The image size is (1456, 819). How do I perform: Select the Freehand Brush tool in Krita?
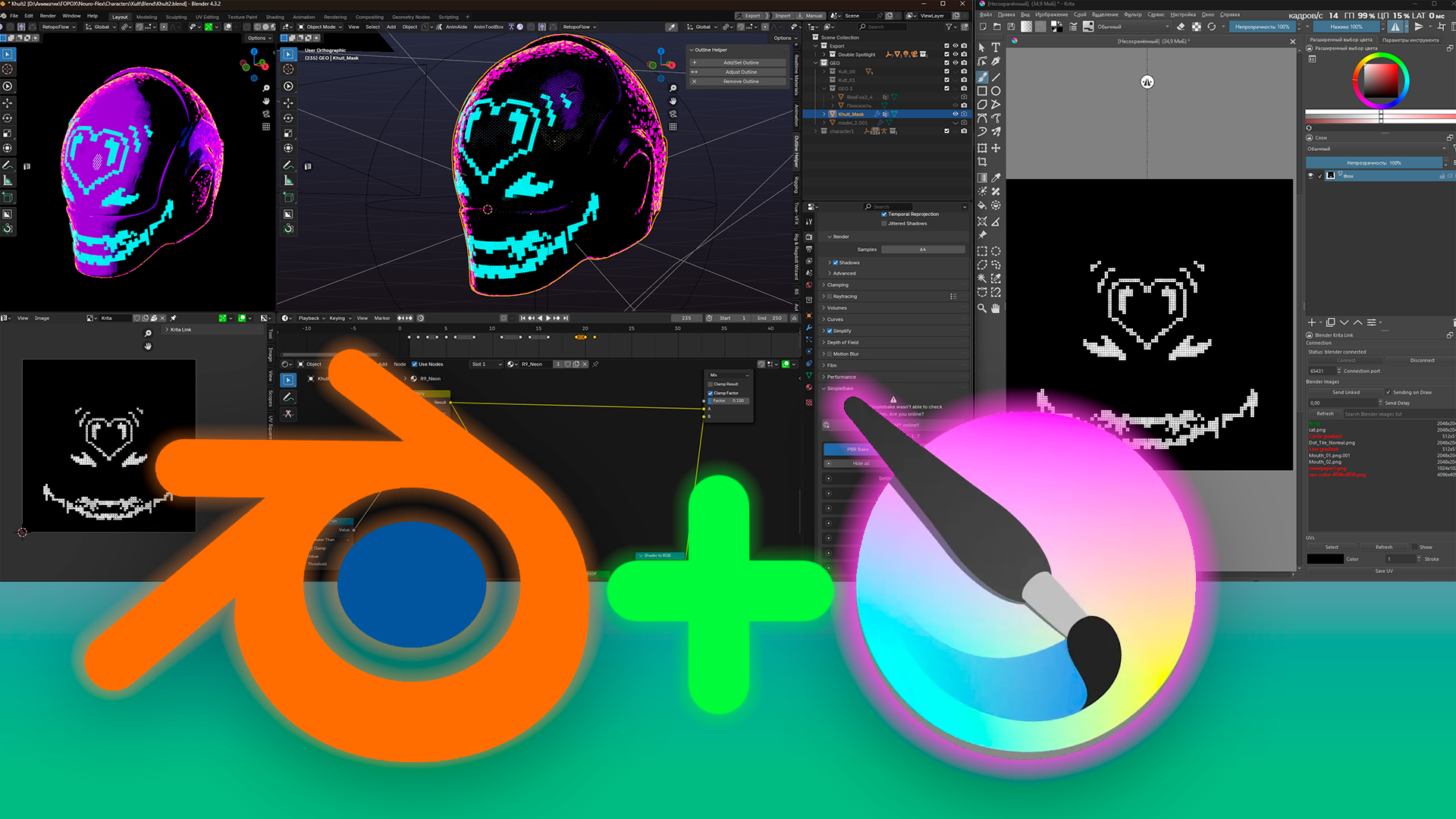click(x=982, y=77)
